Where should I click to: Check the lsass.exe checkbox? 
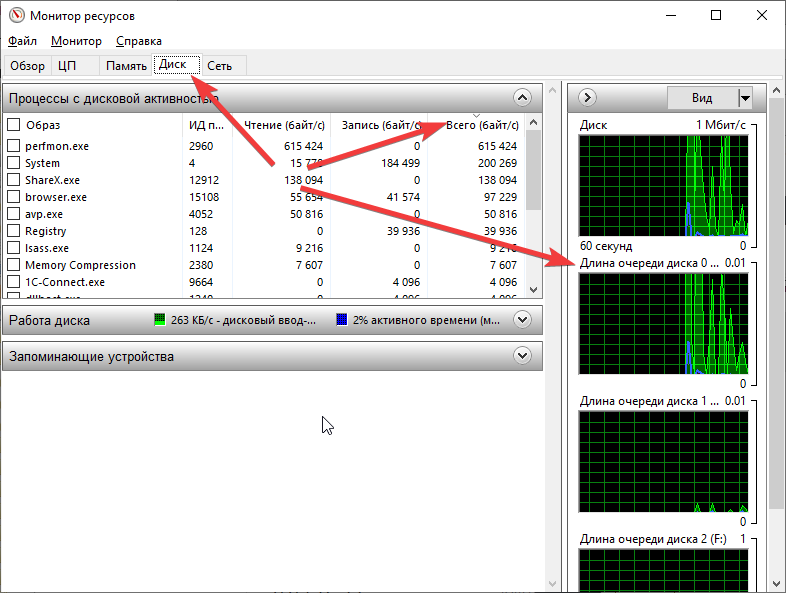(14, 248)
